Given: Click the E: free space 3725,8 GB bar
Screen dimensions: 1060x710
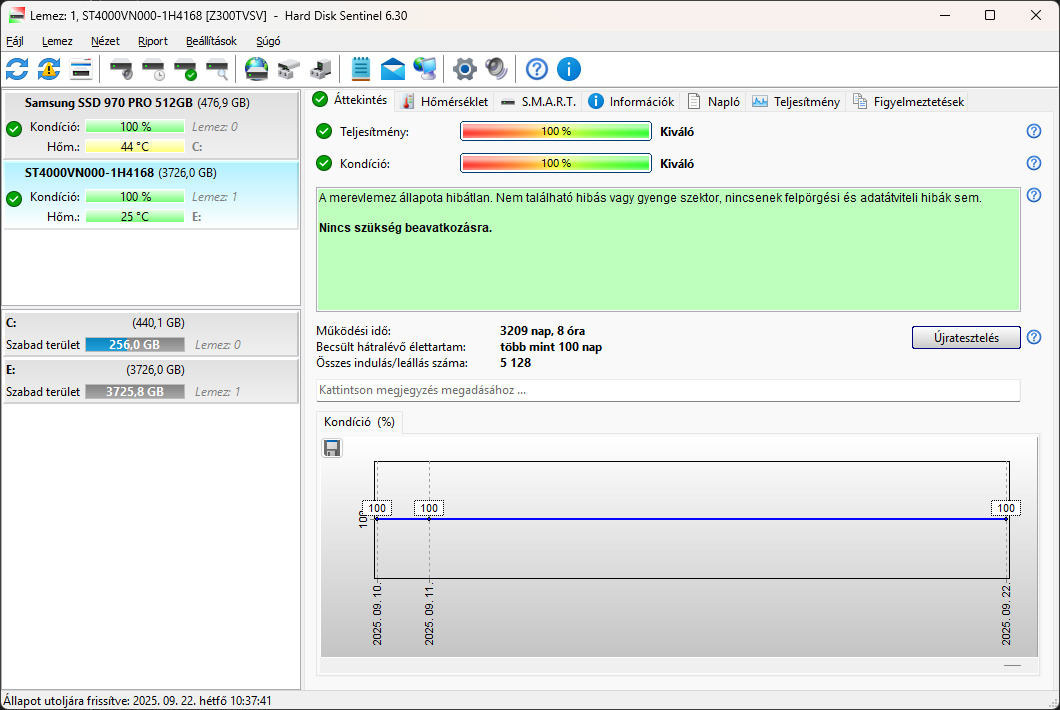Looking at the screenshot, I should tap(135, 392).
